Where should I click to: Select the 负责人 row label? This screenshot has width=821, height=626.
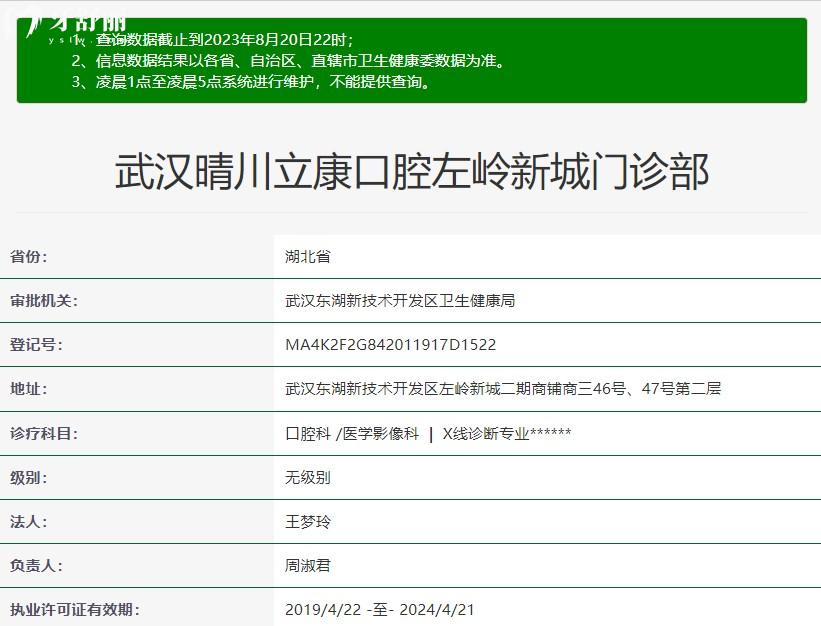tap(36, 565)
